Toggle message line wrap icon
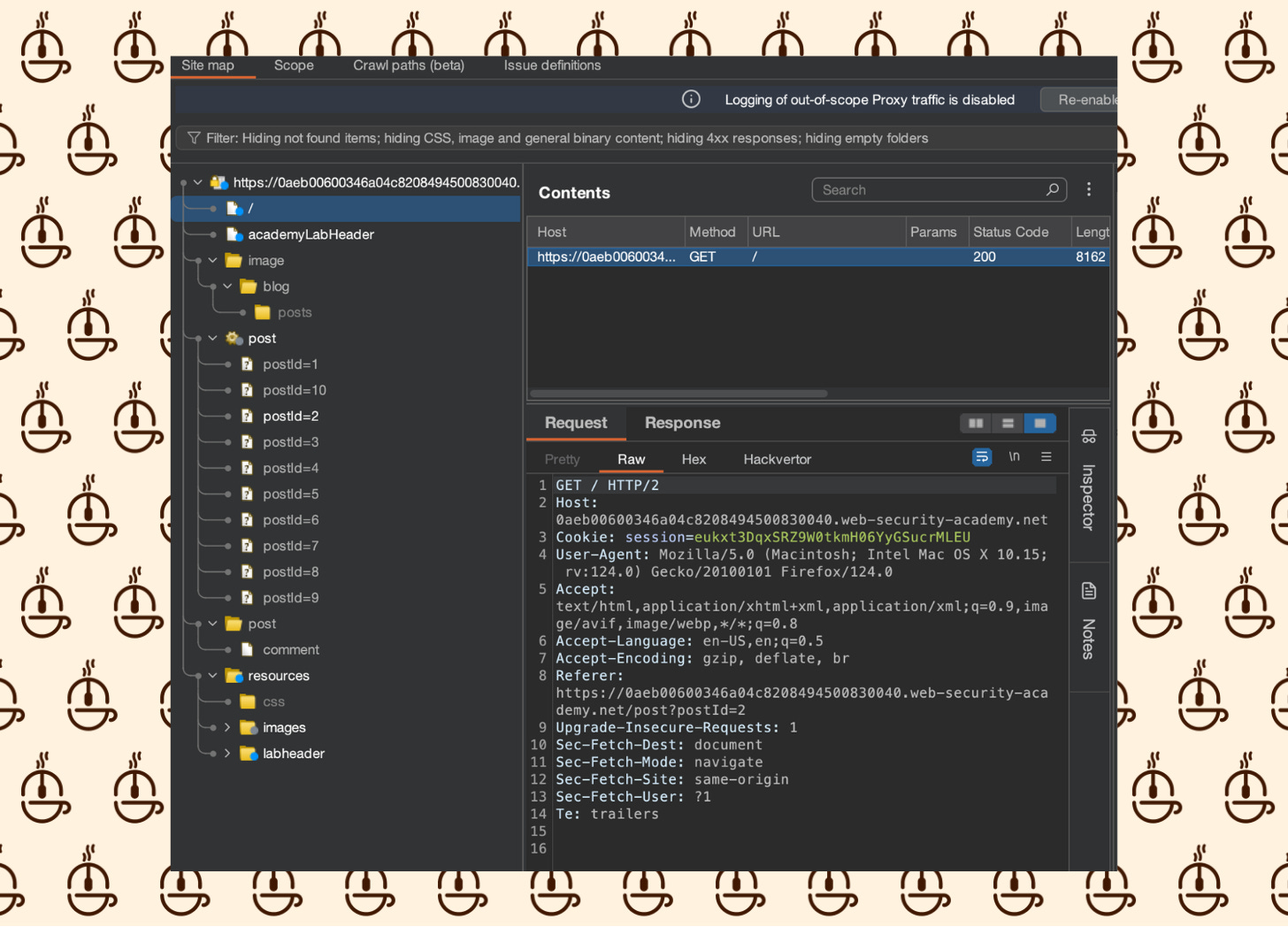Image resolution: width=1288 pixels, height=927 pixels. pyautogui.click(x=982, y=457)
